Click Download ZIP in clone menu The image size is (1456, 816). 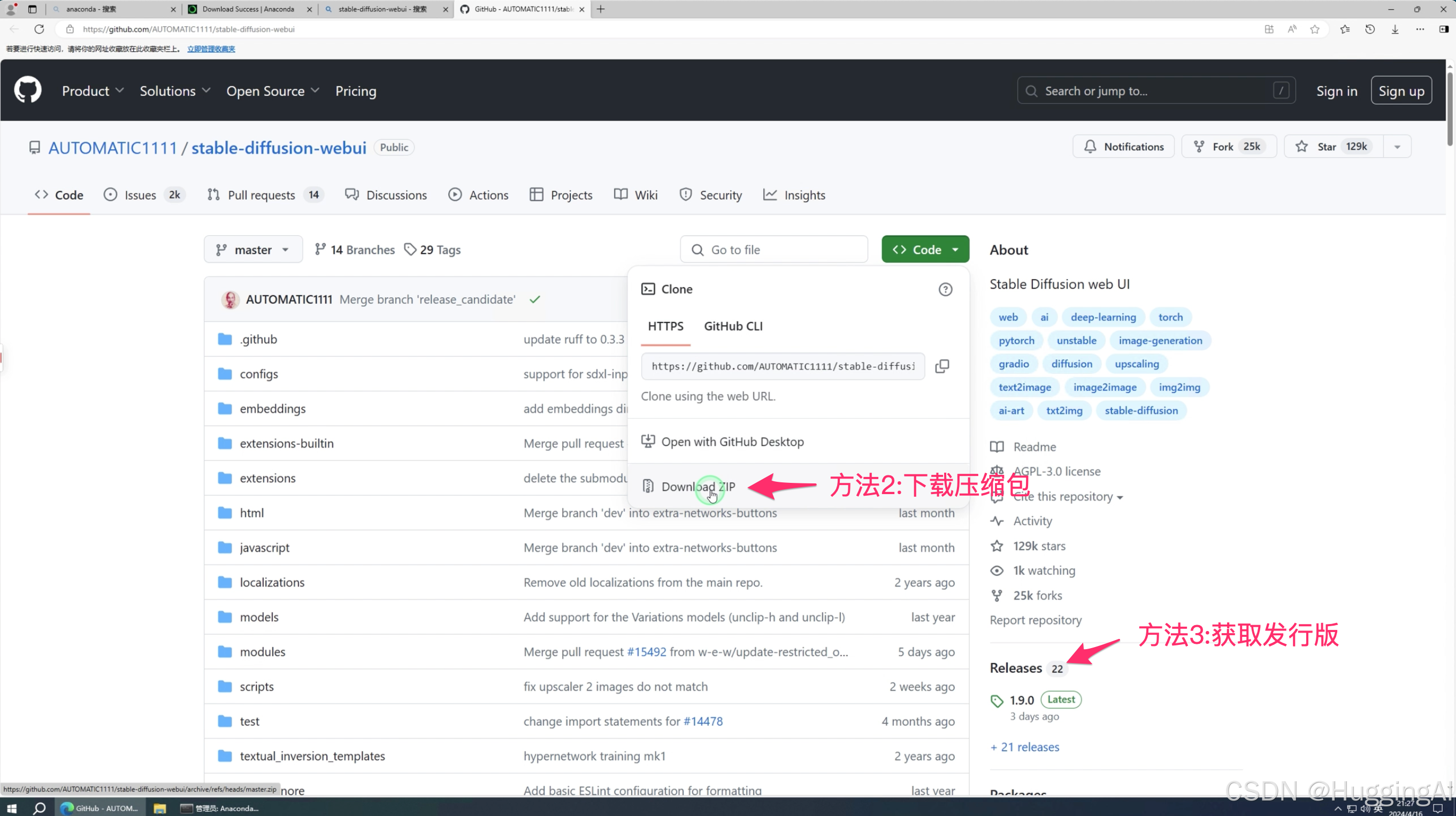698,487
